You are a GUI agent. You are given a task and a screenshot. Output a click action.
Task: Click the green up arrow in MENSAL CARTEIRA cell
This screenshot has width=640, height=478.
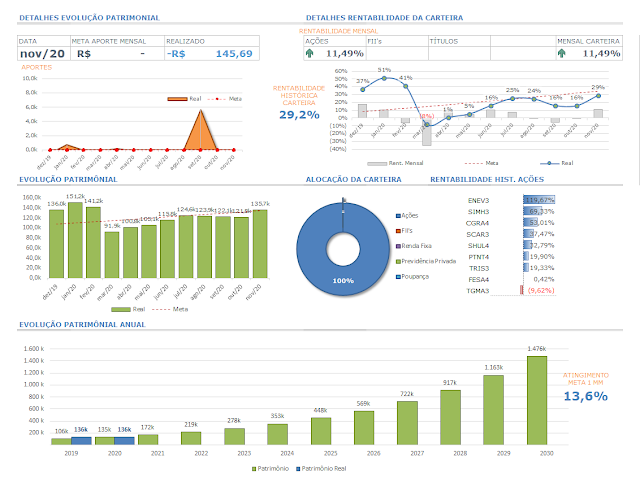click(562, 53)
